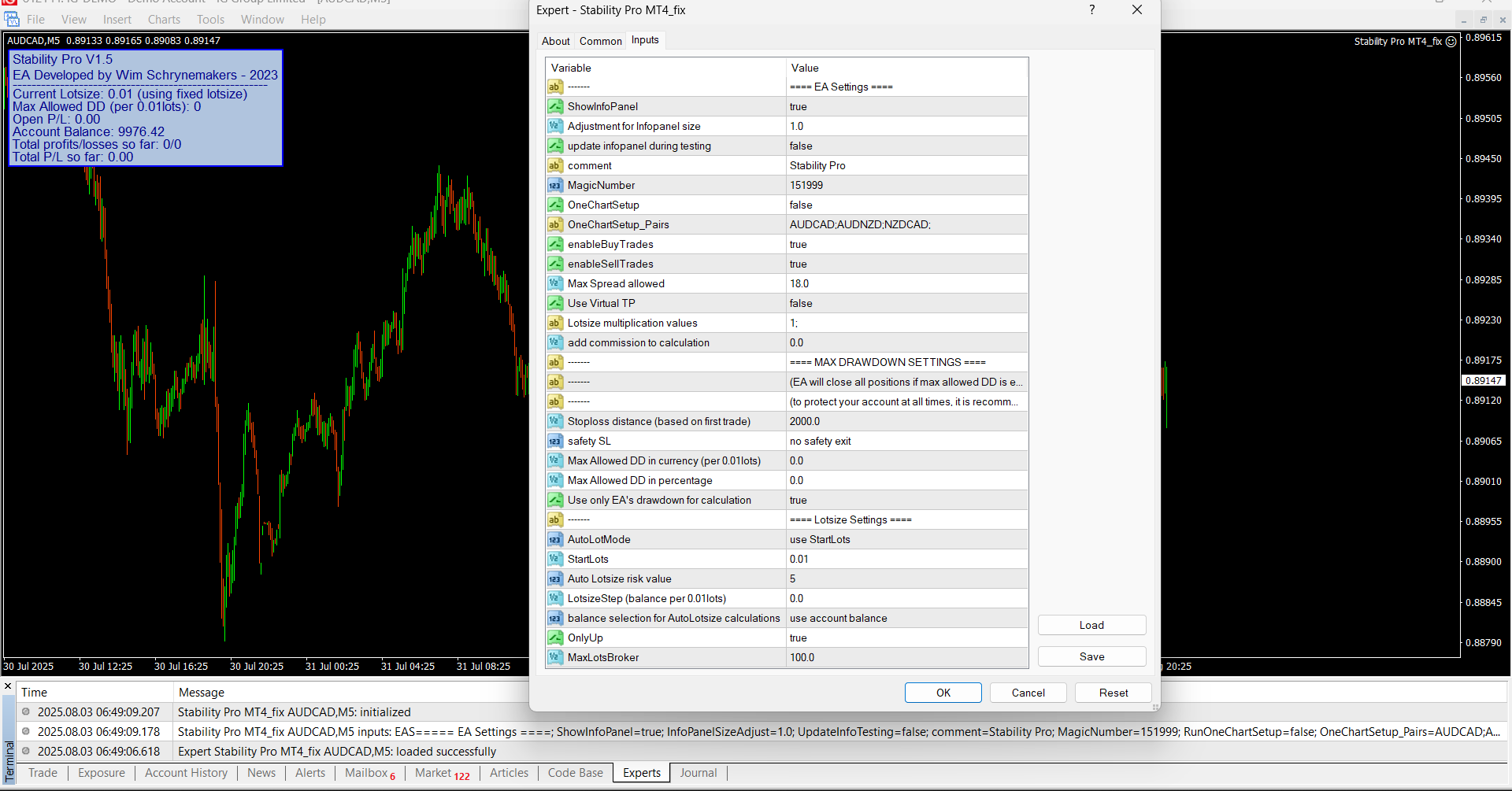Click the OnlyUp boolean type icon

click(x=555, y=638)
